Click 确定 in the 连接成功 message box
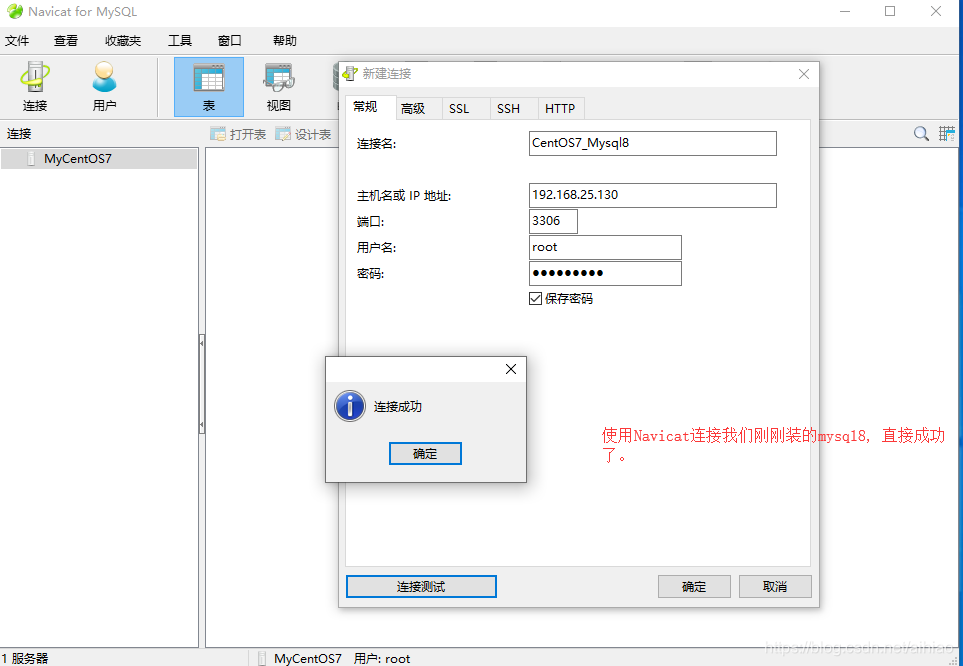 425,453
